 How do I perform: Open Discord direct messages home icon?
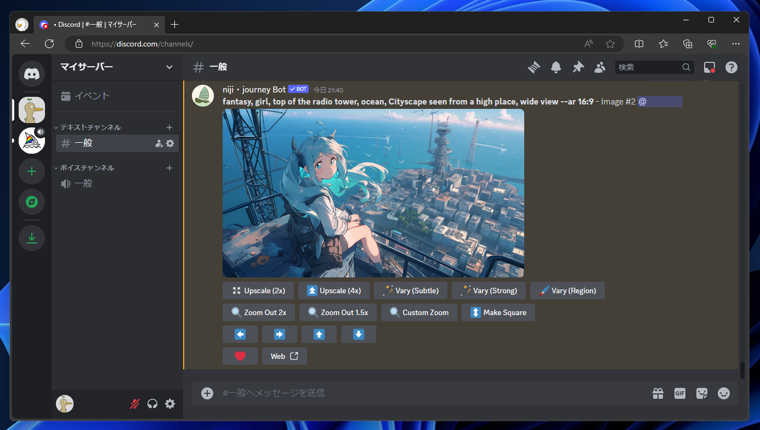(x=32, y=74)
